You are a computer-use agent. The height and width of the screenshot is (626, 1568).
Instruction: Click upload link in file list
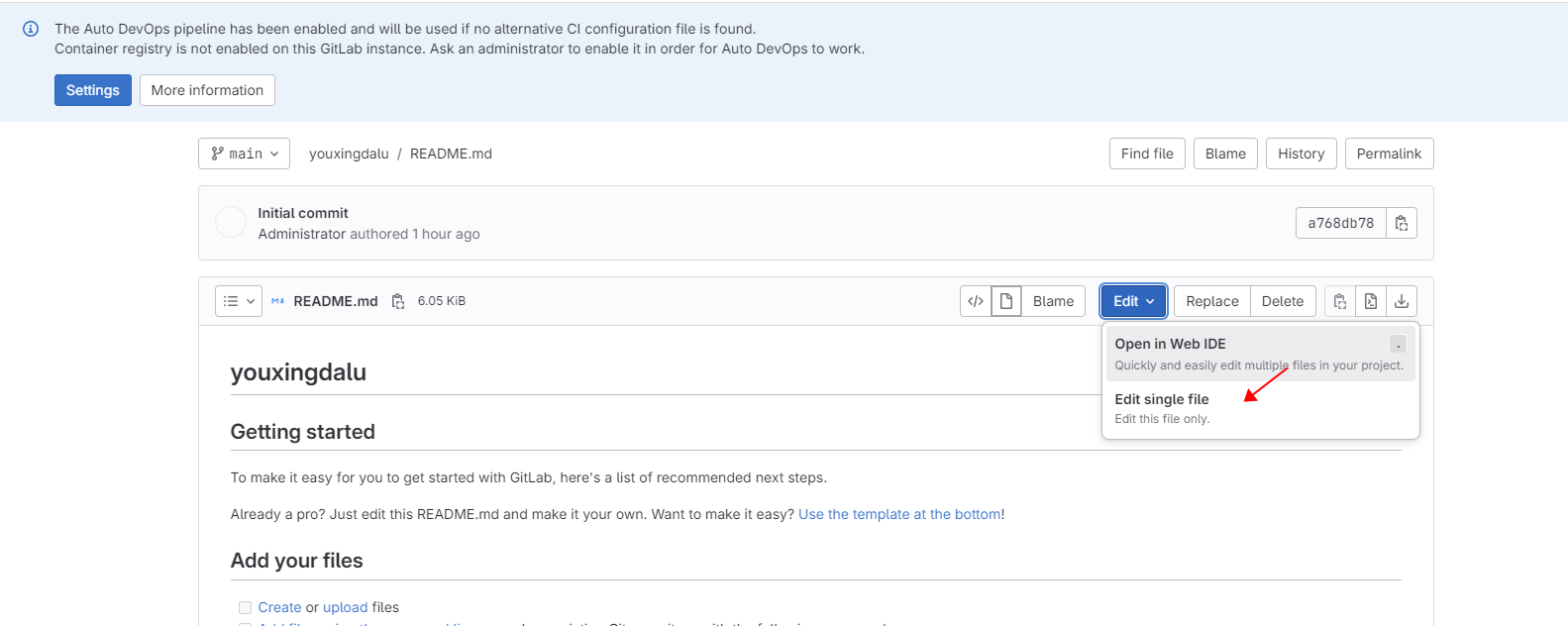345,607
